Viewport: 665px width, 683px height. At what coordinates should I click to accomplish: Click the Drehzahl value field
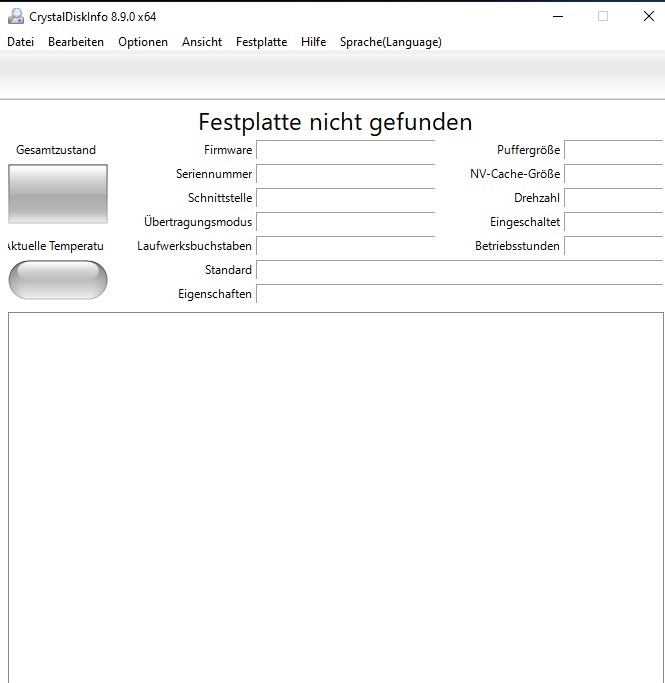[x=614, y=198]
